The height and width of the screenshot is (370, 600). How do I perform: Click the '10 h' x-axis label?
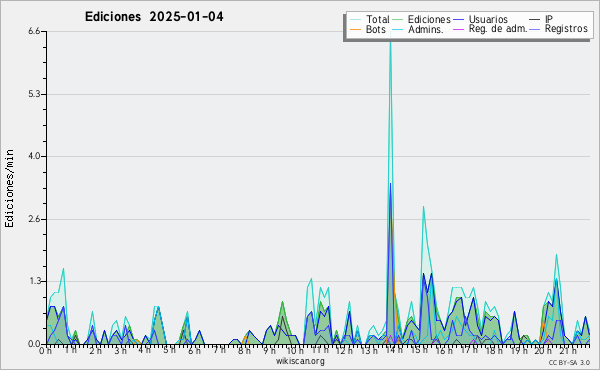(x=295, y=350)
